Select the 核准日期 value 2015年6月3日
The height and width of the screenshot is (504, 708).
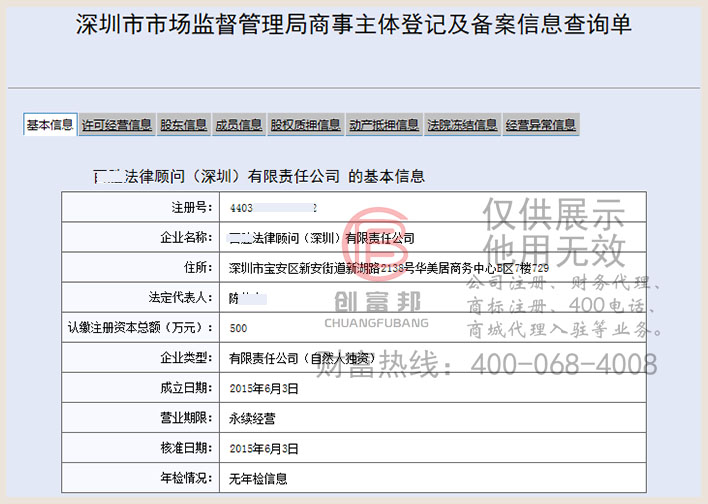264,449
